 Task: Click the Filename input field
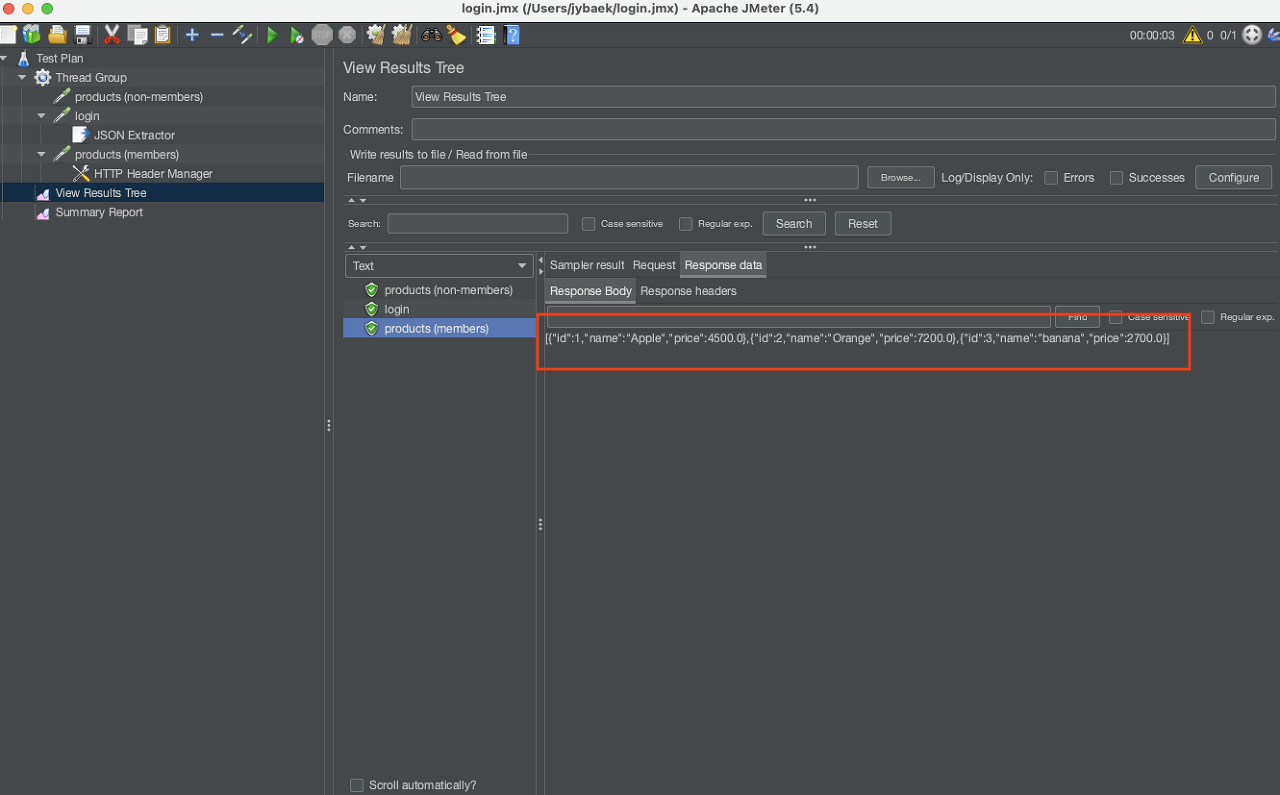(x=629, y=177)
